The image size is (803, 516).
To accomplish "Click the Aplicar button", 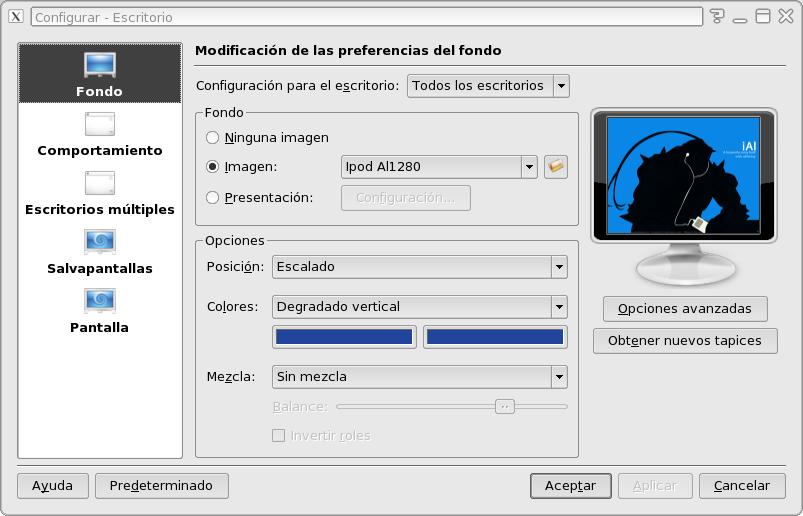I will click(x=656, y=486).
